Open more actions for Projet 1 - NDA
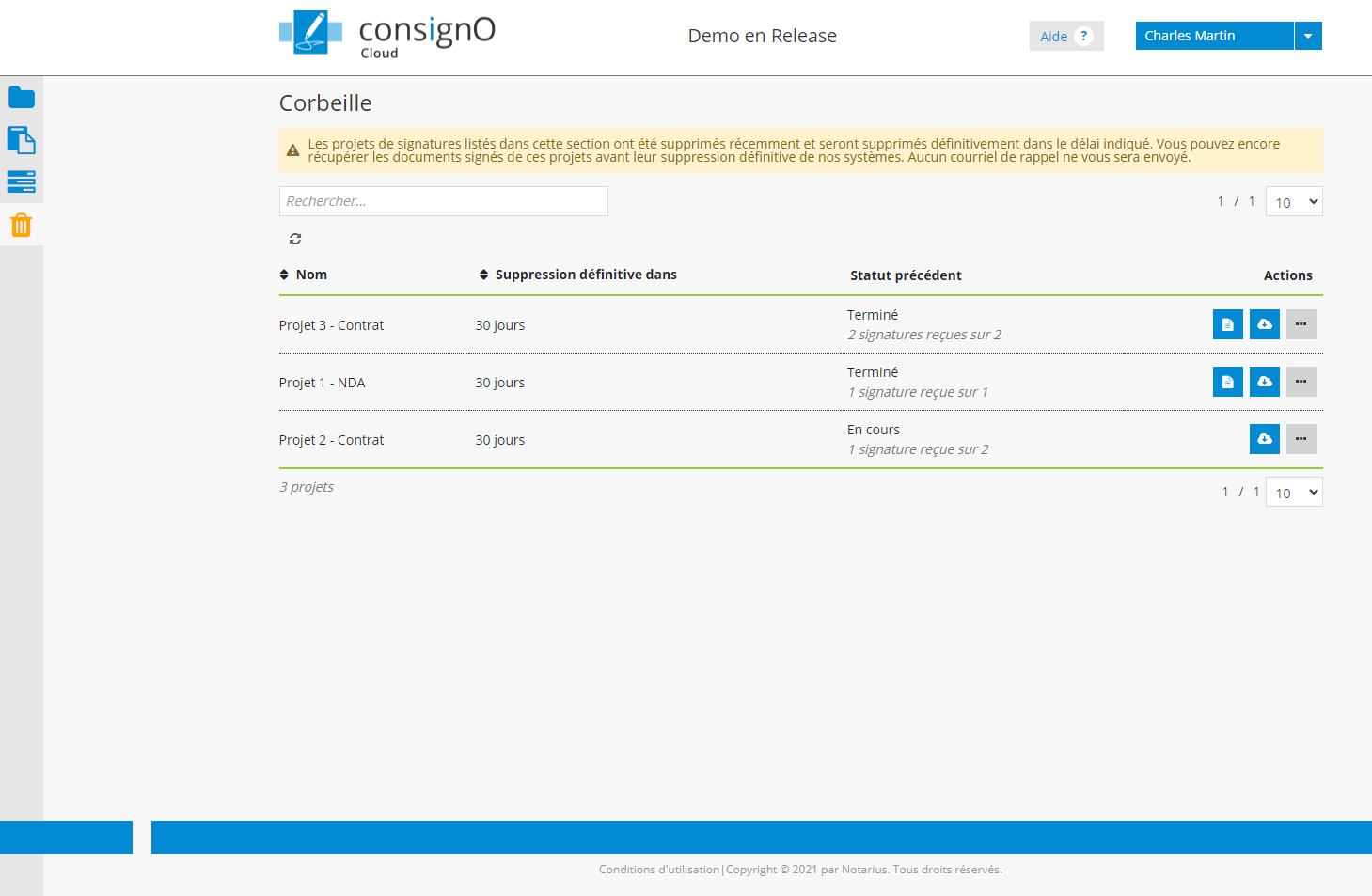Viewport: 1372px width, 896px height. pyautogui.click(x=1301, y=382)
